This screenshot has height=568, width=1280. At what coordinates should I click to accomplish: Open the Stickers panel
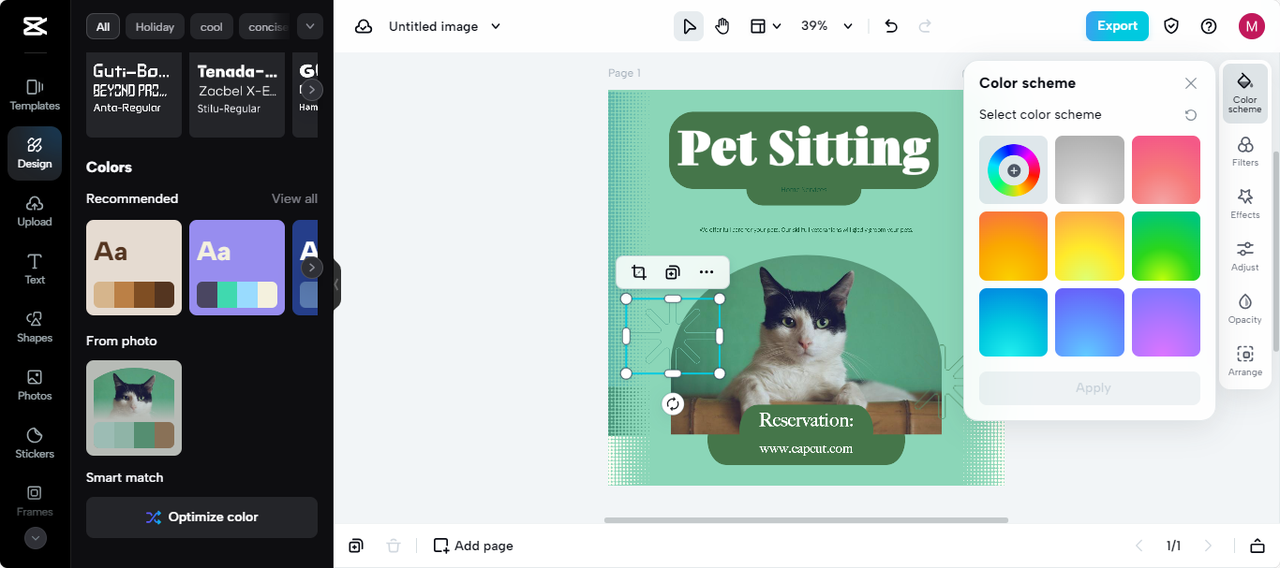(35, 443)
